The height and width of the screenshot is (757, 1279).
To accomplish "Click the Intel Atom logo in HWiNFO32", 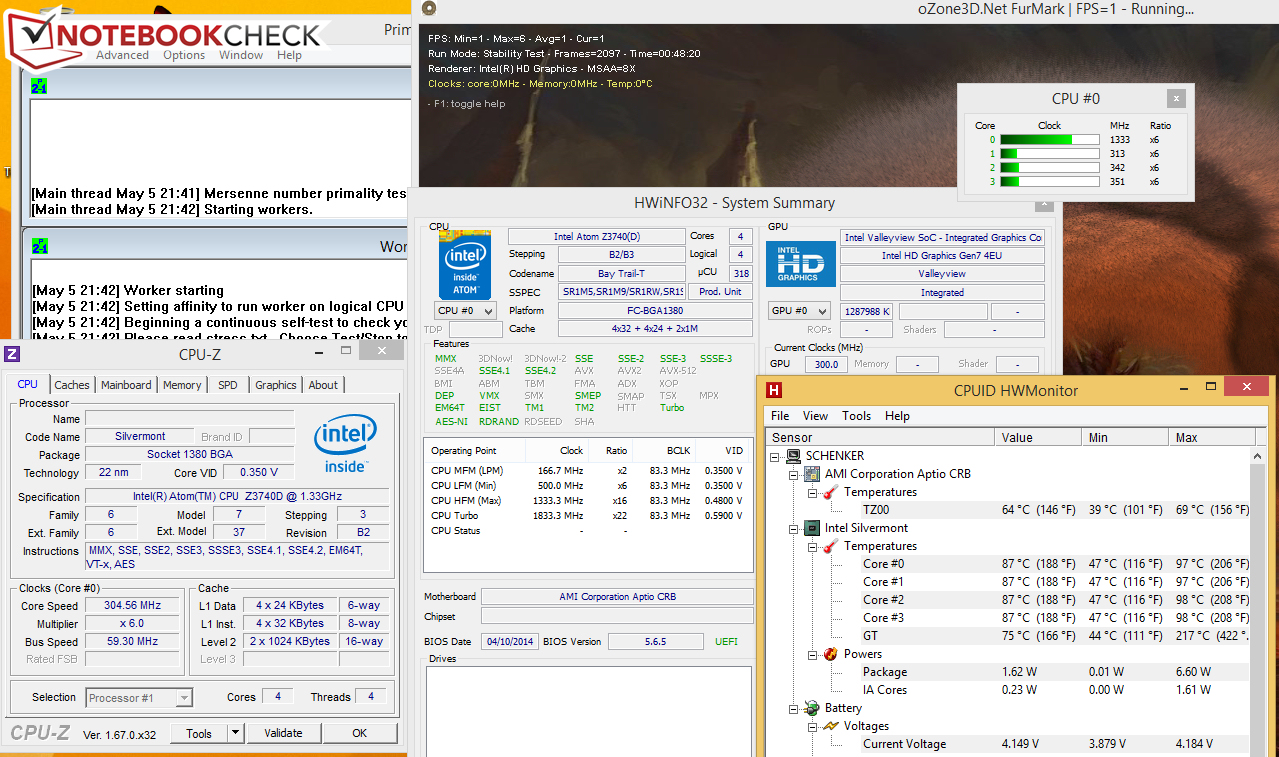I will [465, 264].
